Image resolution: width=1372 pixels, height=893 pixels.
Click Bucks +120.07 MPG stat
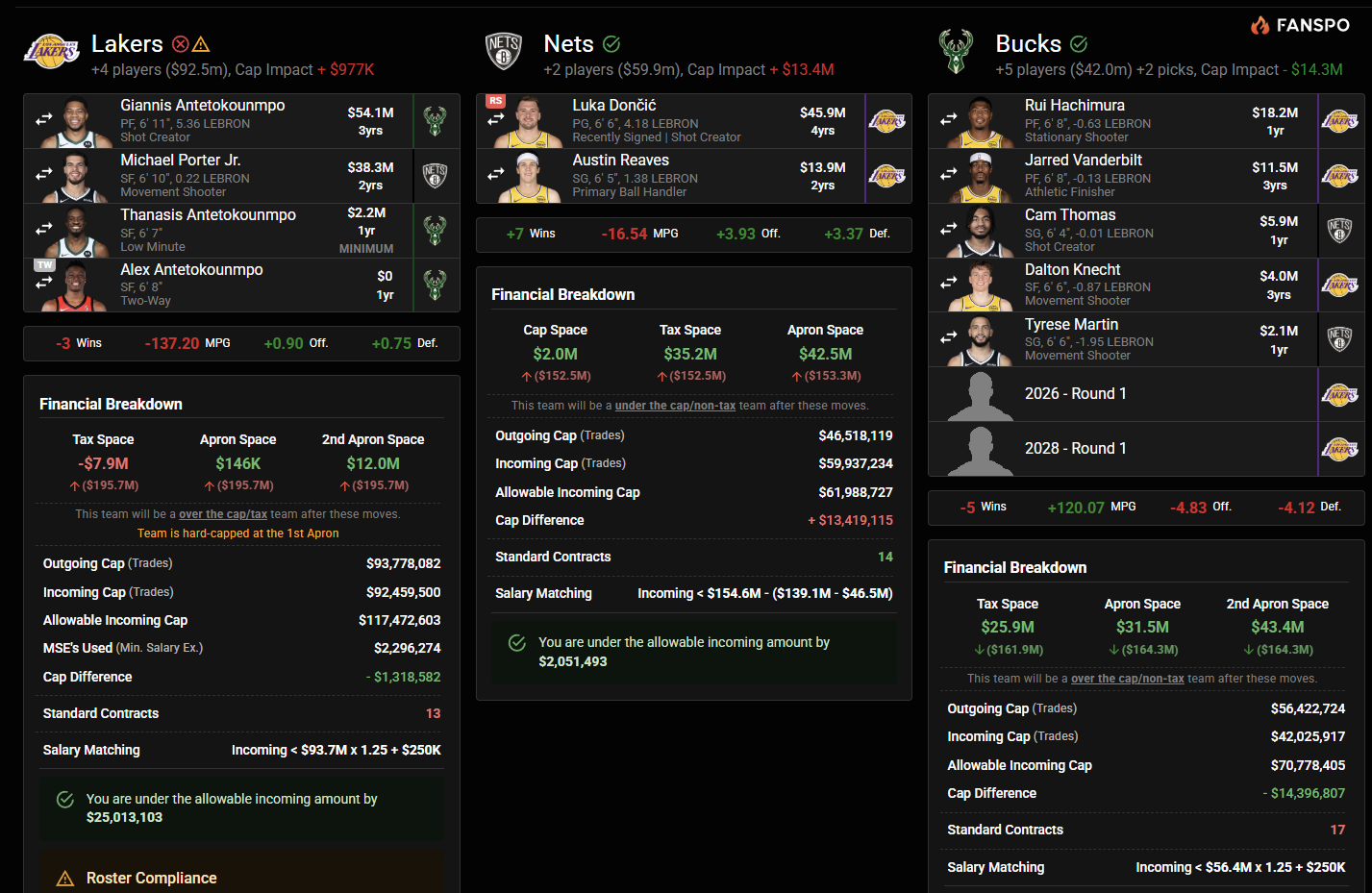[x=1091, y=507]
